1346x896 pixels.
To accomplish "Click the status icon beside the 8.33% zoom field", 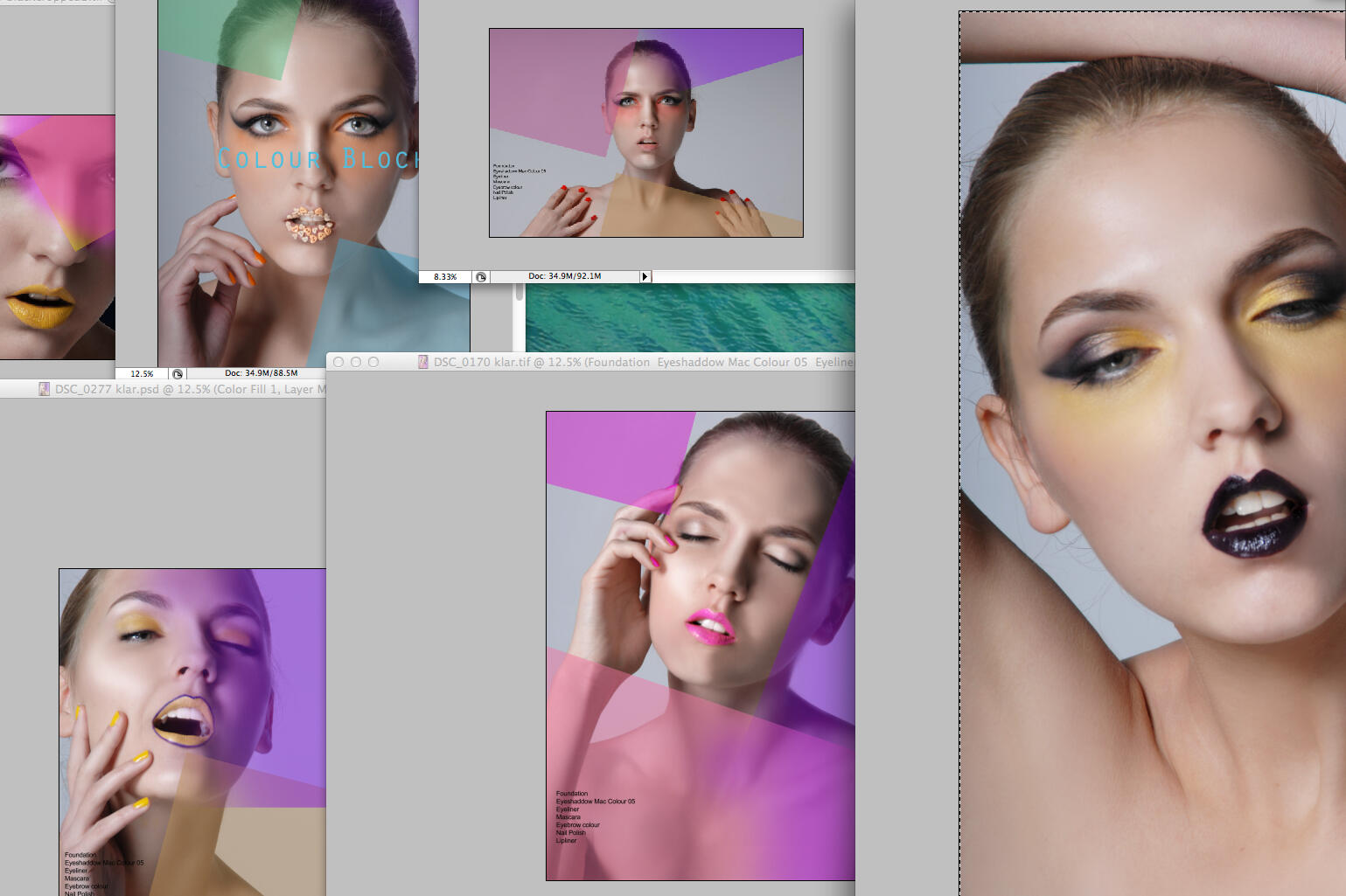I will tap(480, 277).
